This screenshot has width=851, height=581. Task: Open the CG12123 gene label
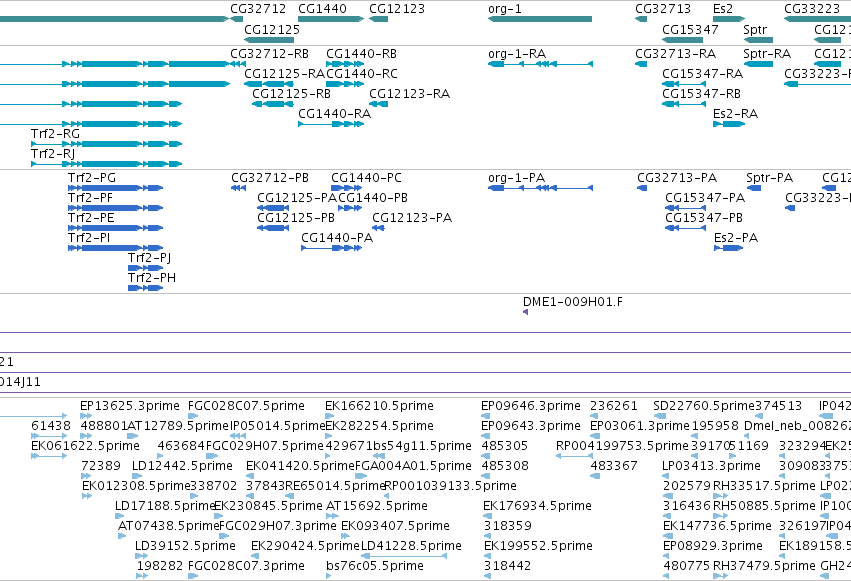[x=397, y=9]
